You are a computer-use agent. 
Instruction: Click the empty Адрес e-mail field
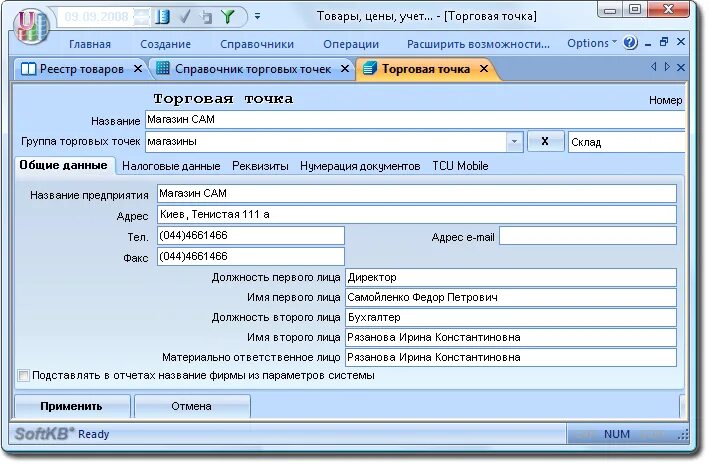click(x=588, y=236)
